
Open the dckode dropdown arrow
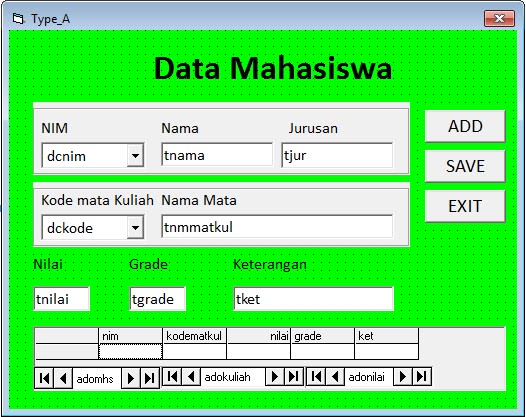[135, 227]
